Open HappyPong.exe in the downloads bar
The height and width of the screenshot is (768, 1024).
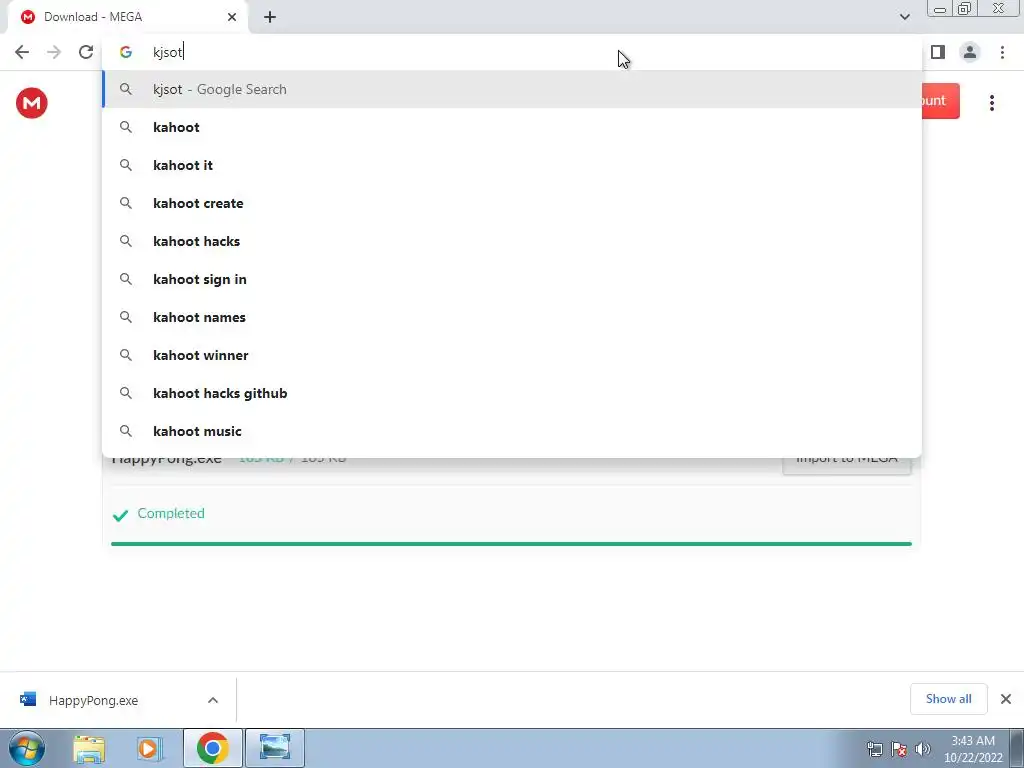pos(93,700)
